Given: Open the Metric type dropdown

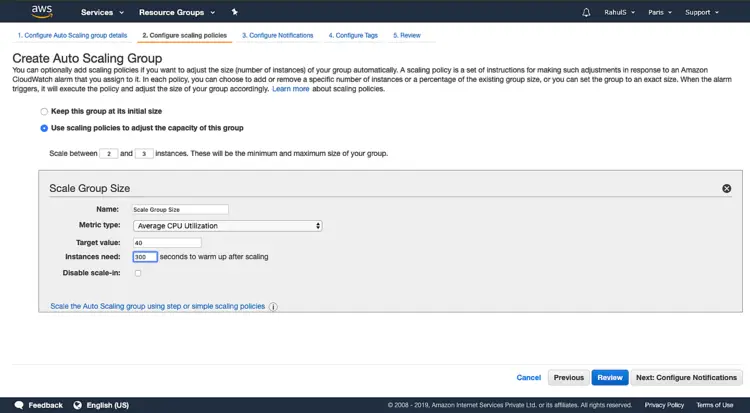Looking at the screenshot, I should point(227,226).
